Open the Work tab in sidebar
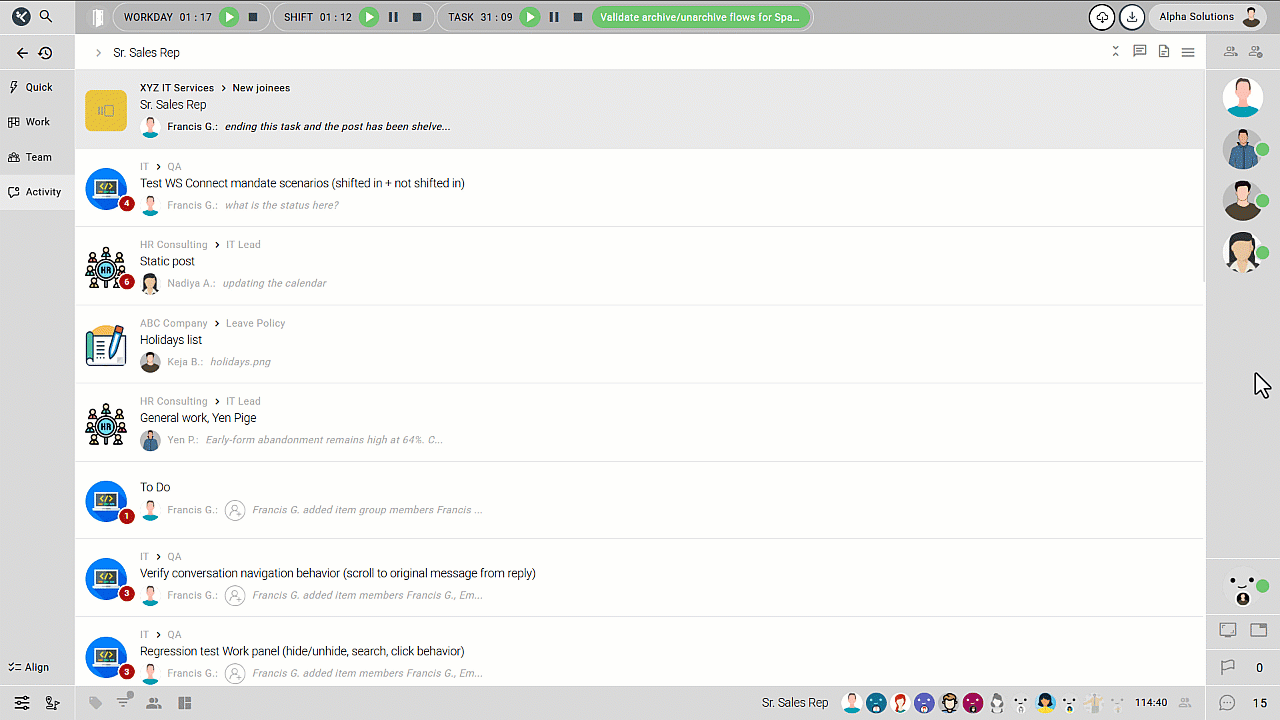This screenshot has width=1280, height=720. point(36,122)
